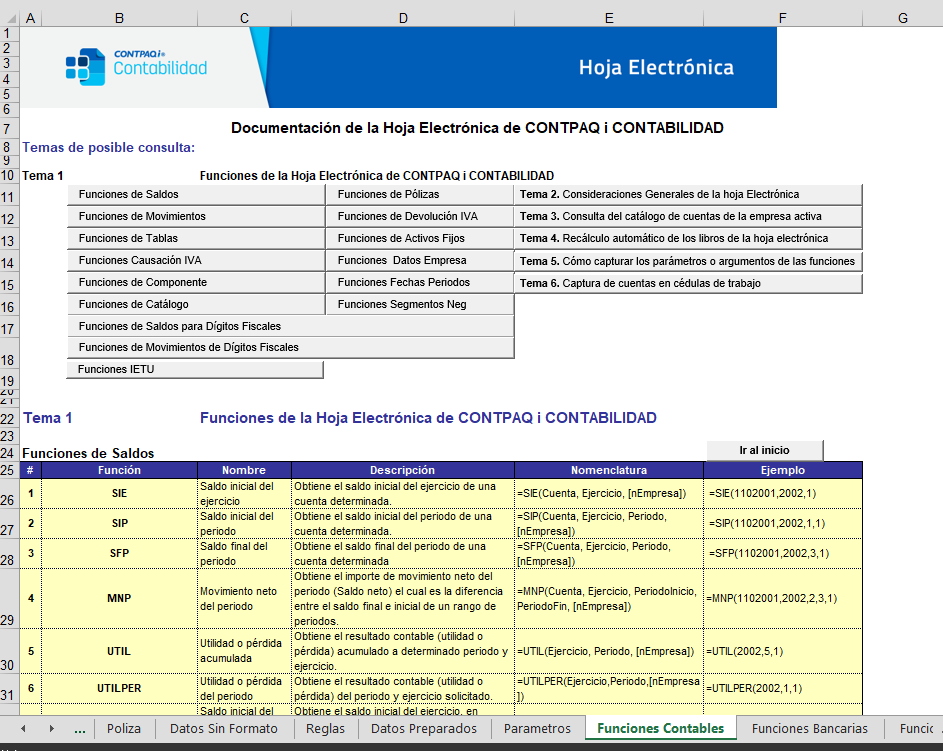This screenshot has height=751, width=943.
Task: Open Funciones Fechas Periodos section
Action: 420,283
